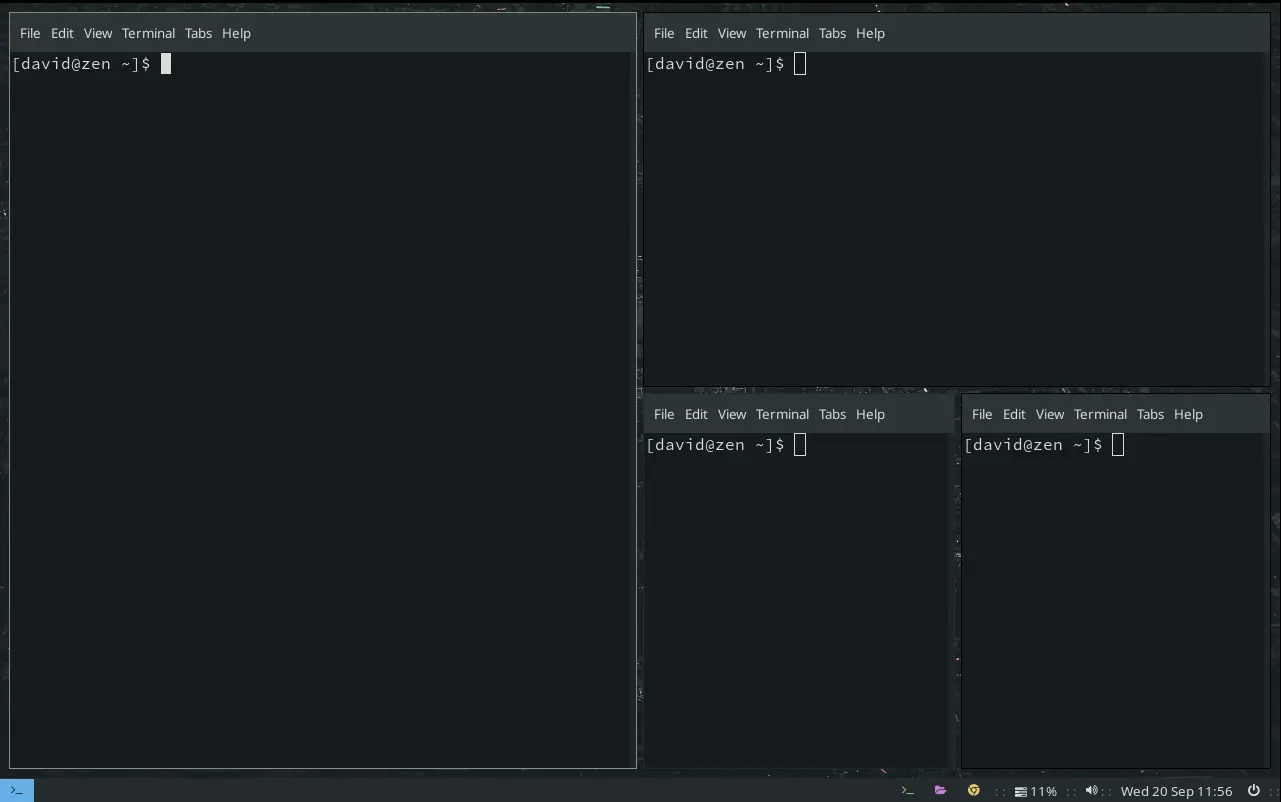The height and width of the screenshot is (802, 1281).
Task: Open View menu in the bottom-right terminal
Action: click(1050, 414)
